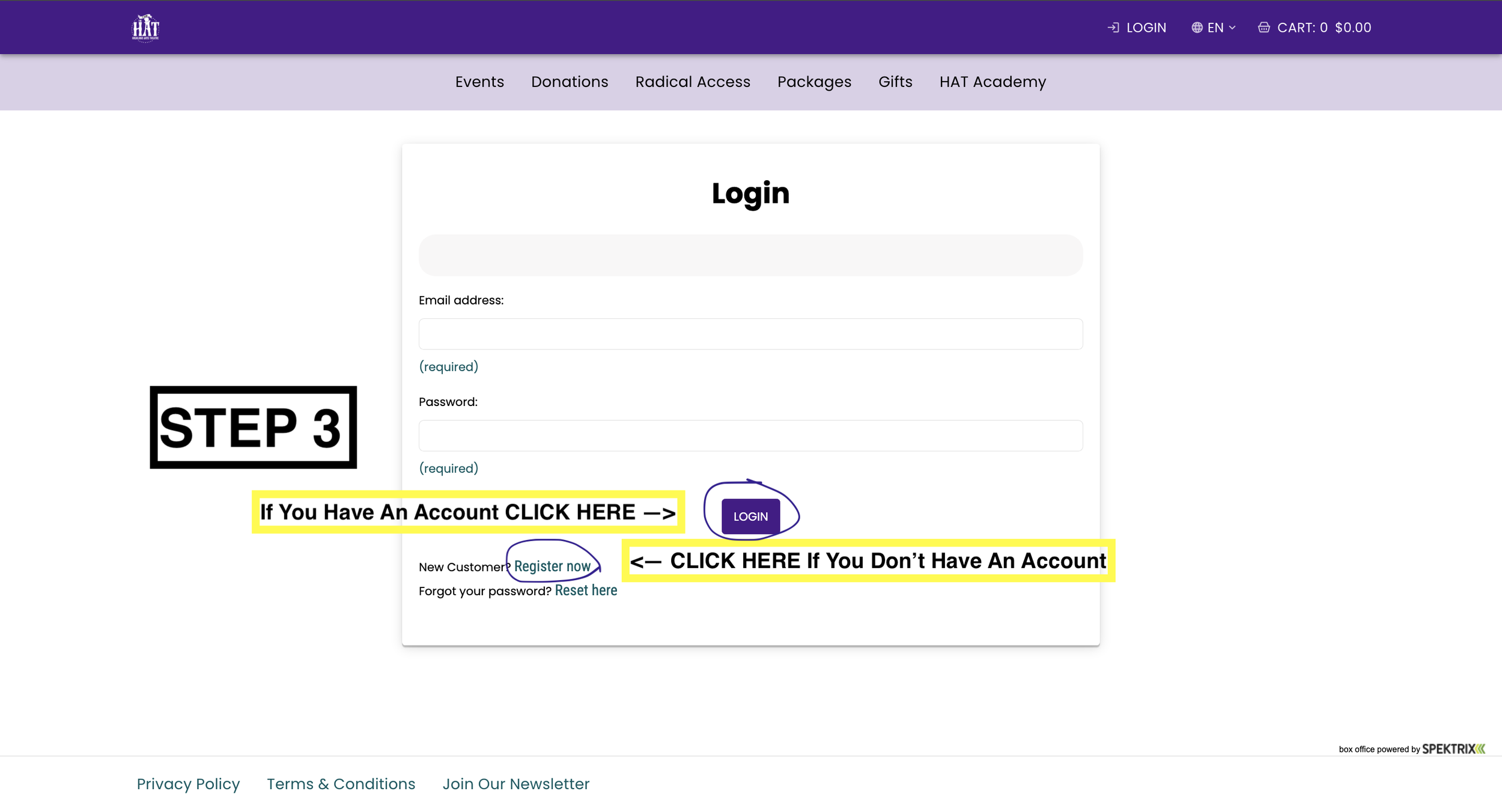Viewport: 1502px width, 812px height.
Task: Open the Events menu item
Action: pos(479,82)
